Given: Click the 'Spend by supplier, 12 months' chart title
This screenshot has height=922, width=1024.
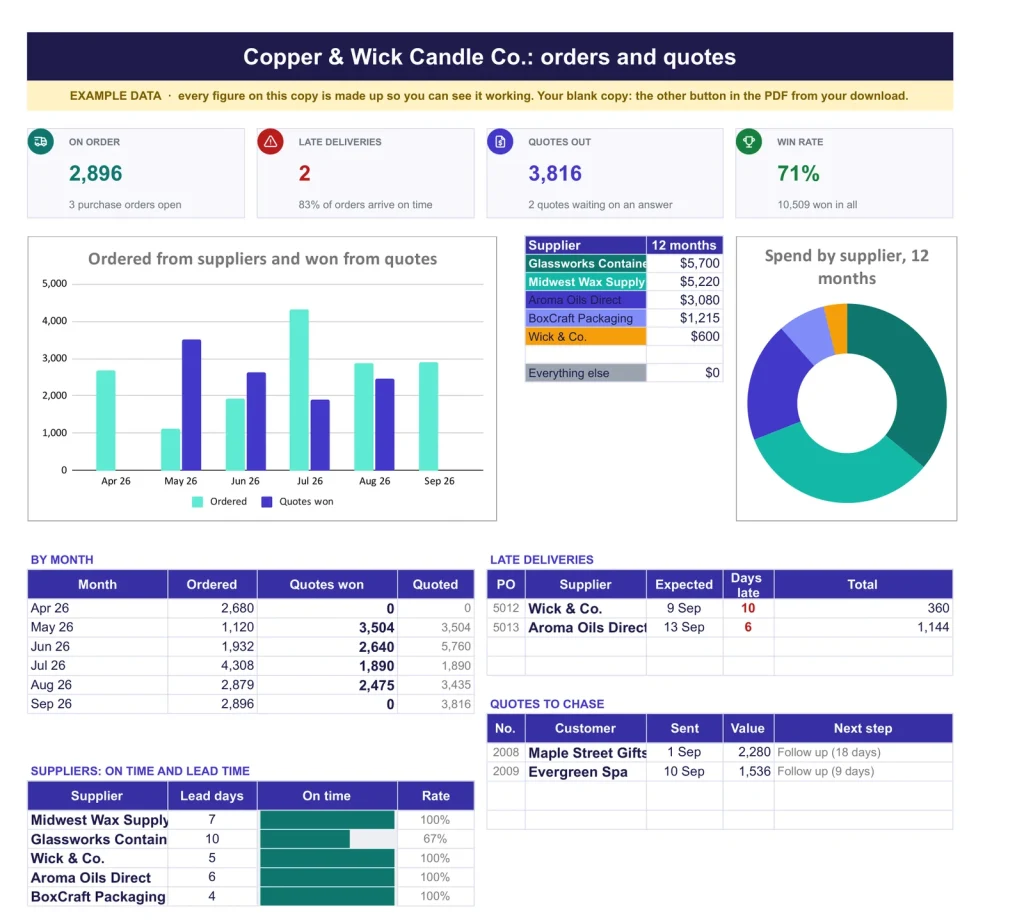Looking at the screenshot, I should point(846,267).
